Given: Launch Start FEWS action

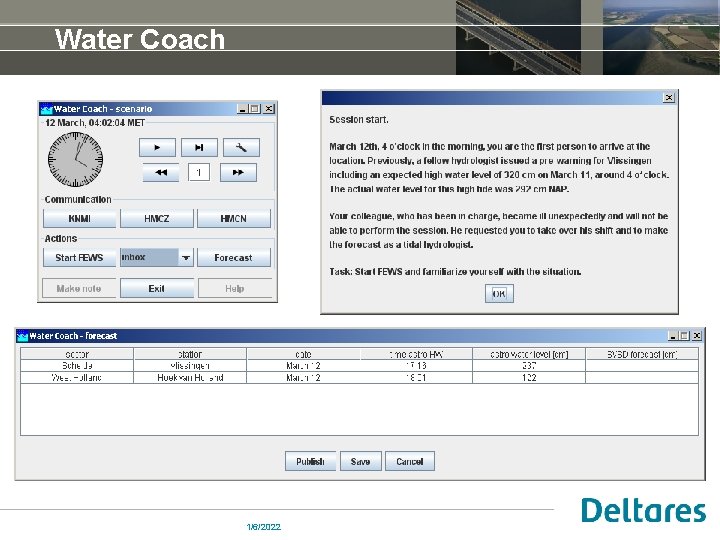Looking at the screenshot, I should click(x=79, y=258).
